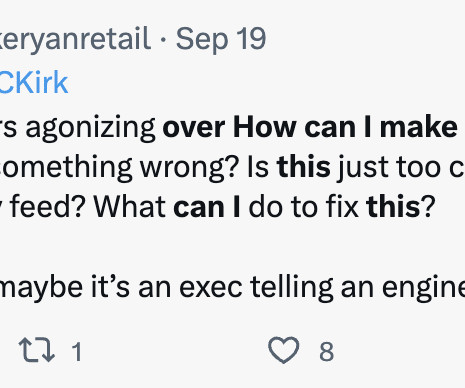Open the Sep 19 timestamp link
465x388 pixels.
[221, 39]
